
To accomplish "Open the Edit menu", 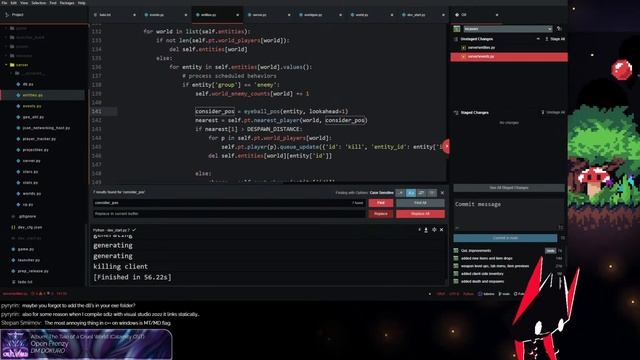I will point(13,3).
